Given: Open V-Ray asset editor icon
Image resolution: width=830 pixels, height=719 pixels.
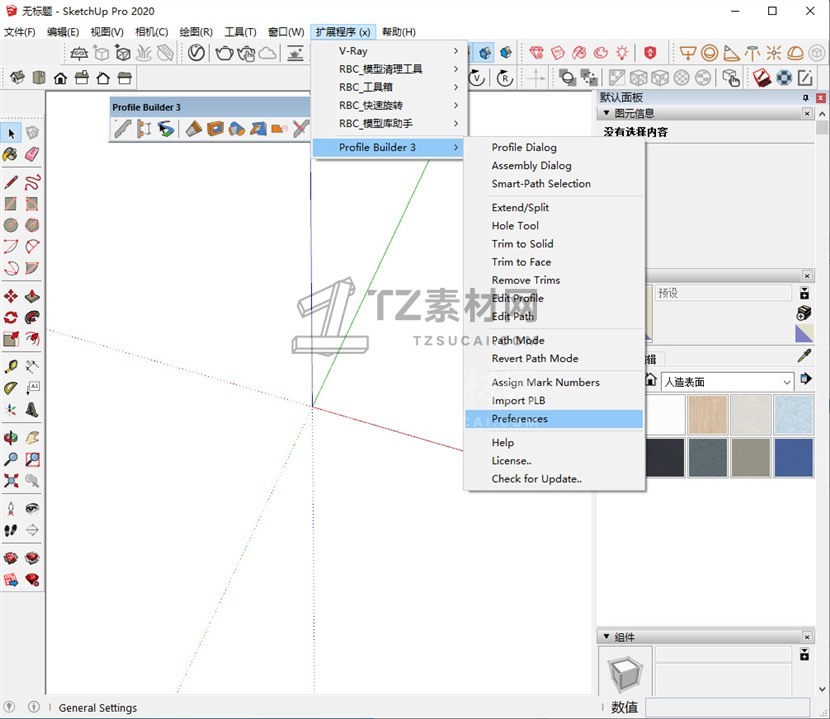Looking at the screenshot, I should coord(196,53).
